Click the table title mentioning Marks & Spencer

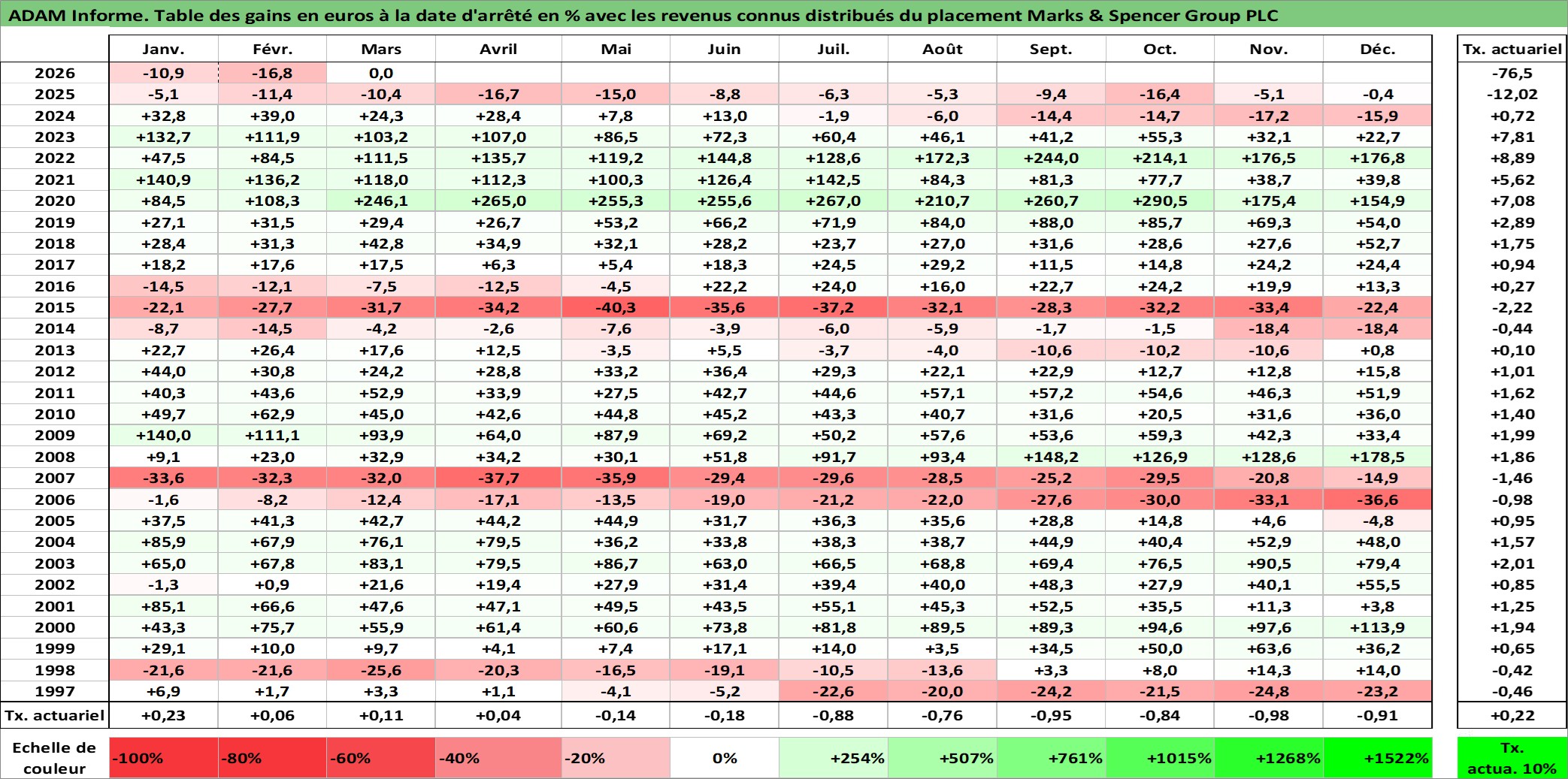pyautogui.click(x=642, y=15)
